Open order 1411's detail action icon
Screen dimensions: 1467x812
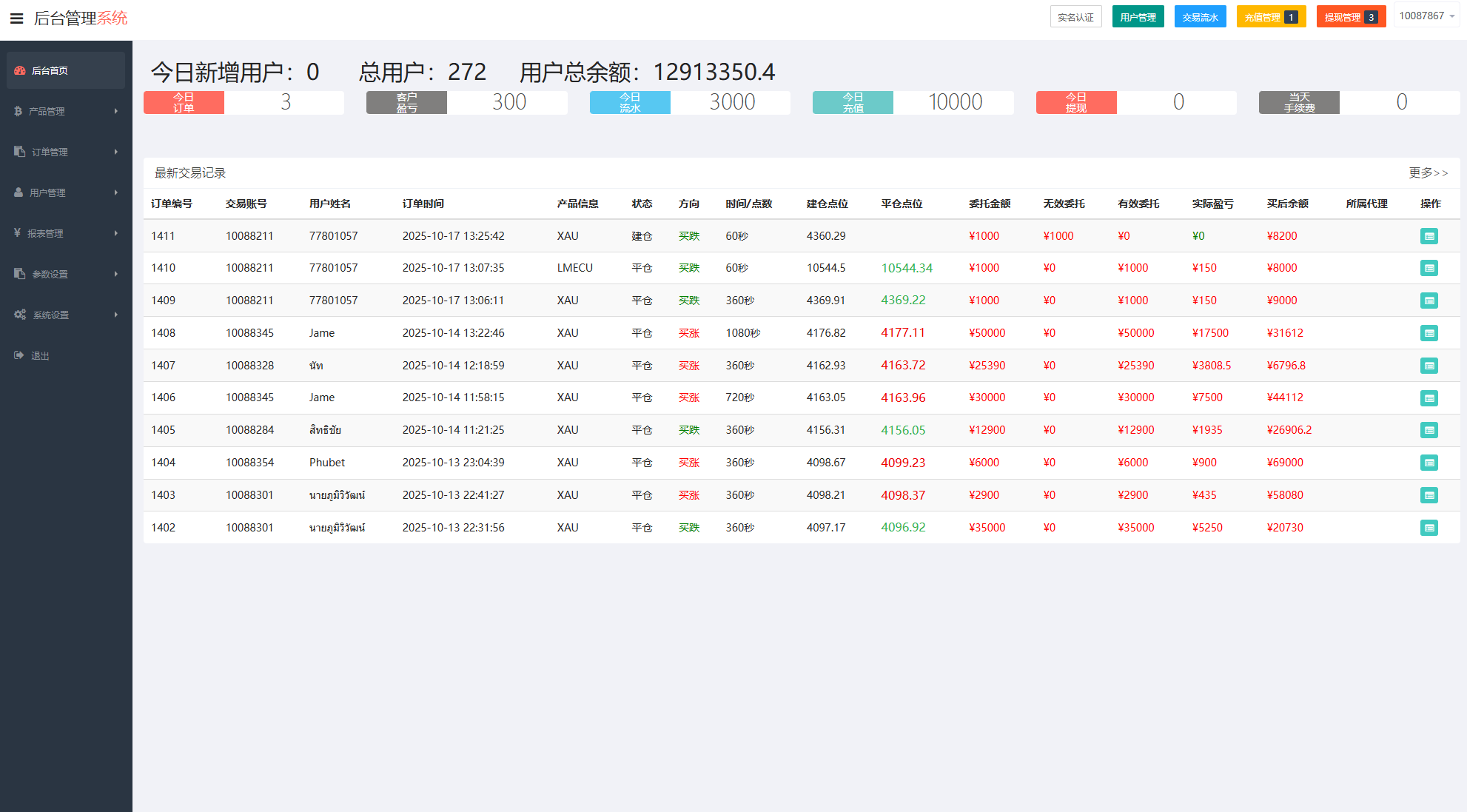[1429, 235]
